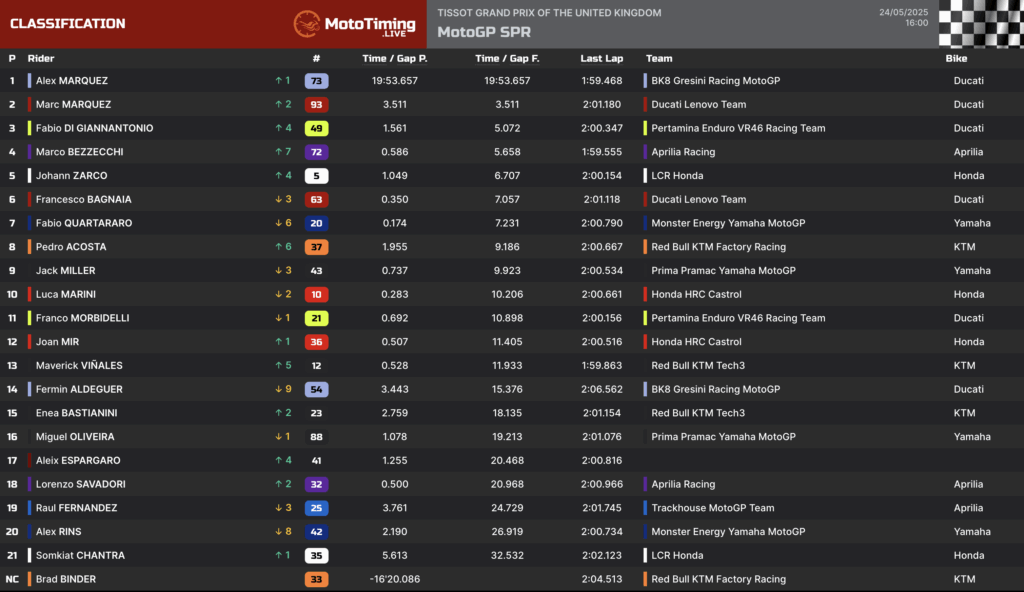Select rider Alex MARQUEZ

(x=72, y=80)
